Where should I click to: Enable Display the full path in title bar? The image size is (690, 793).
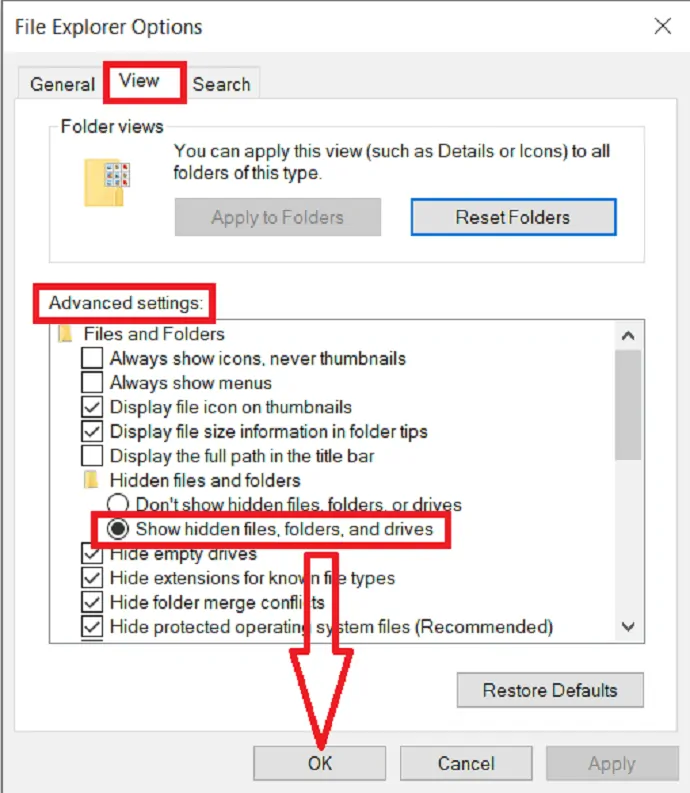[x=92, y=455]
